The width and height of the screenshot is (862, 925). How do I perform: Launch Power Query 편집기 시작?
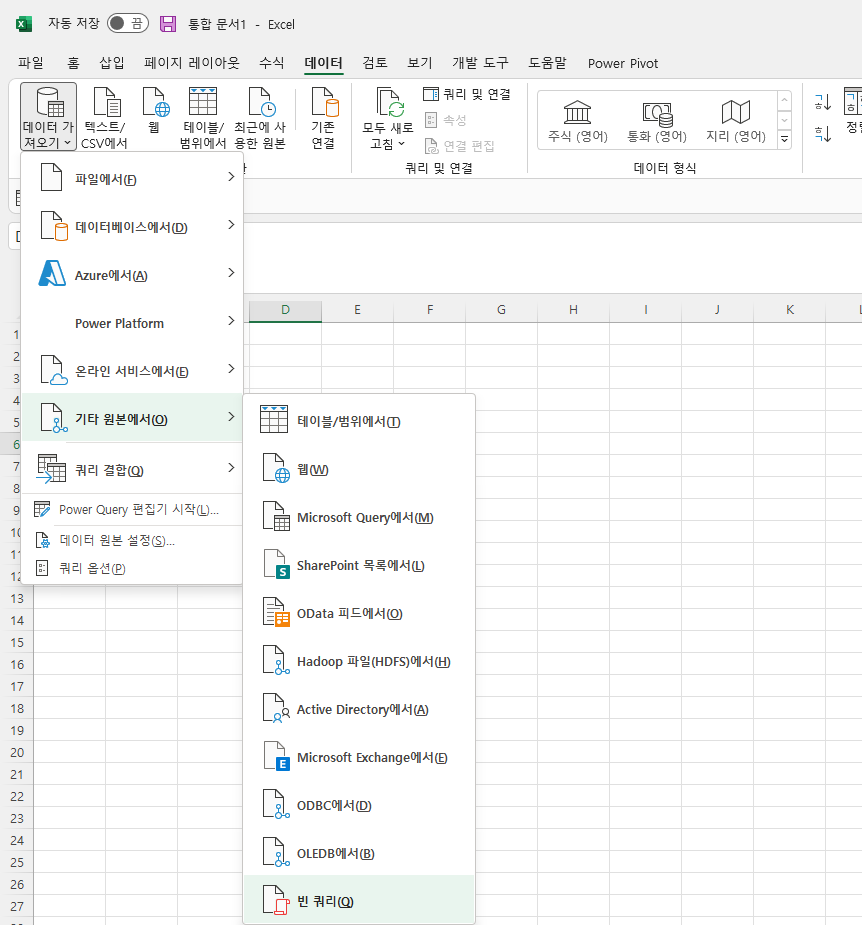click(132, 510)
